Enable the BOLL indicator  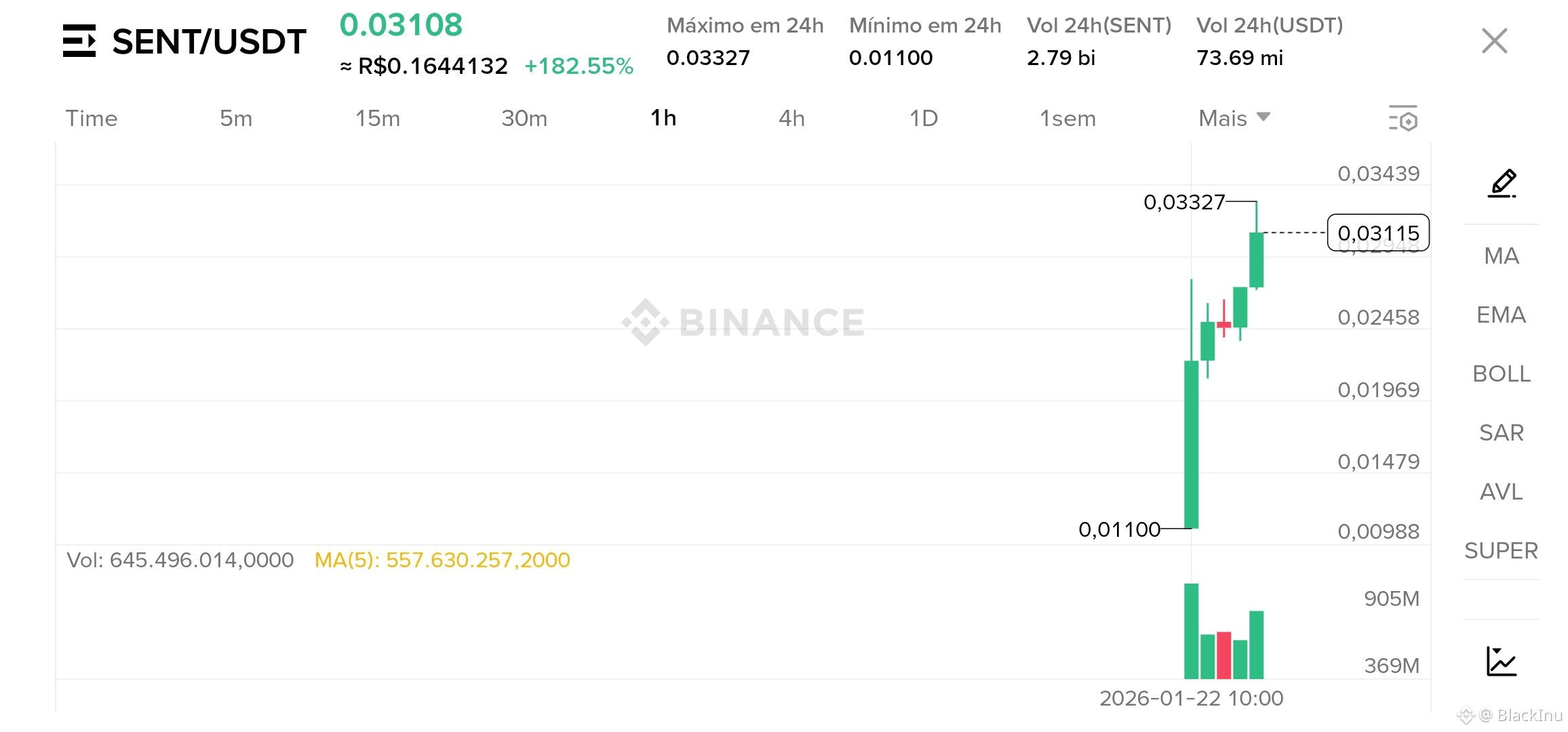[1502, 373]
